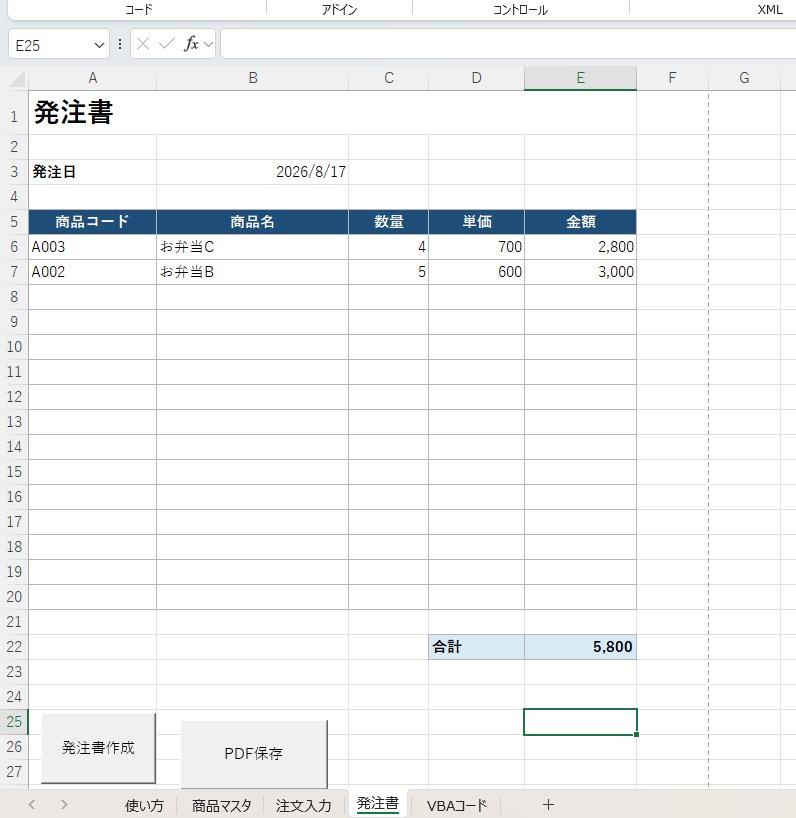Expand the formula bar chevron beside fx
Viewport: 796px width, 818px height.
pyautogui.click(x=208, y=44)
